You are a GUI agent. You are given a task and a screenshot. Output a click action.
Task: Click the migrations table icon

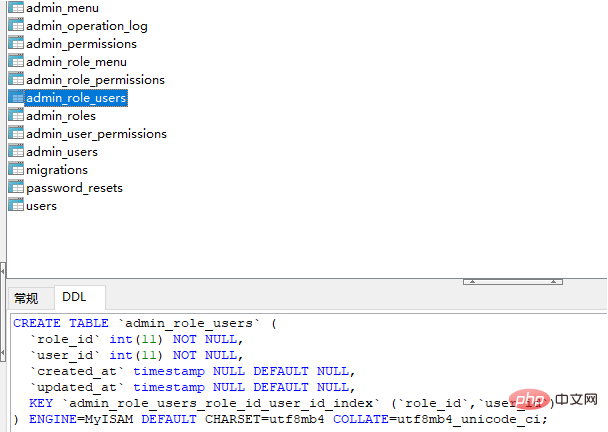tap(16, 170)
